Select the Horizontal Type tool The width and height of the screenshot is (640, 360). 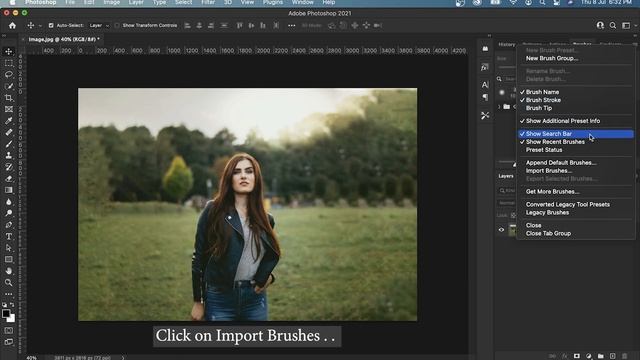(9, 236)
